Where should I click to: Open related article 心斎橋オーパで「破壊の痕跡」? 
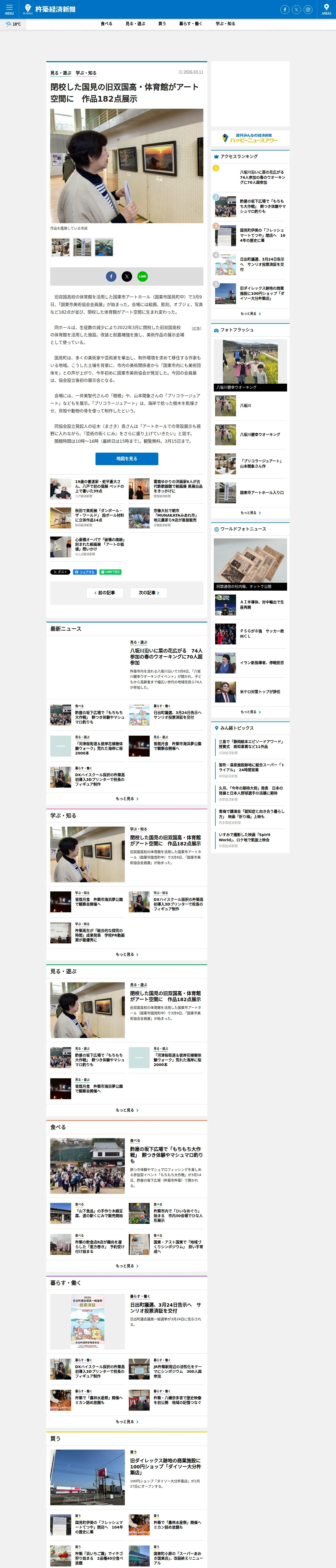[x=87, y=547]
